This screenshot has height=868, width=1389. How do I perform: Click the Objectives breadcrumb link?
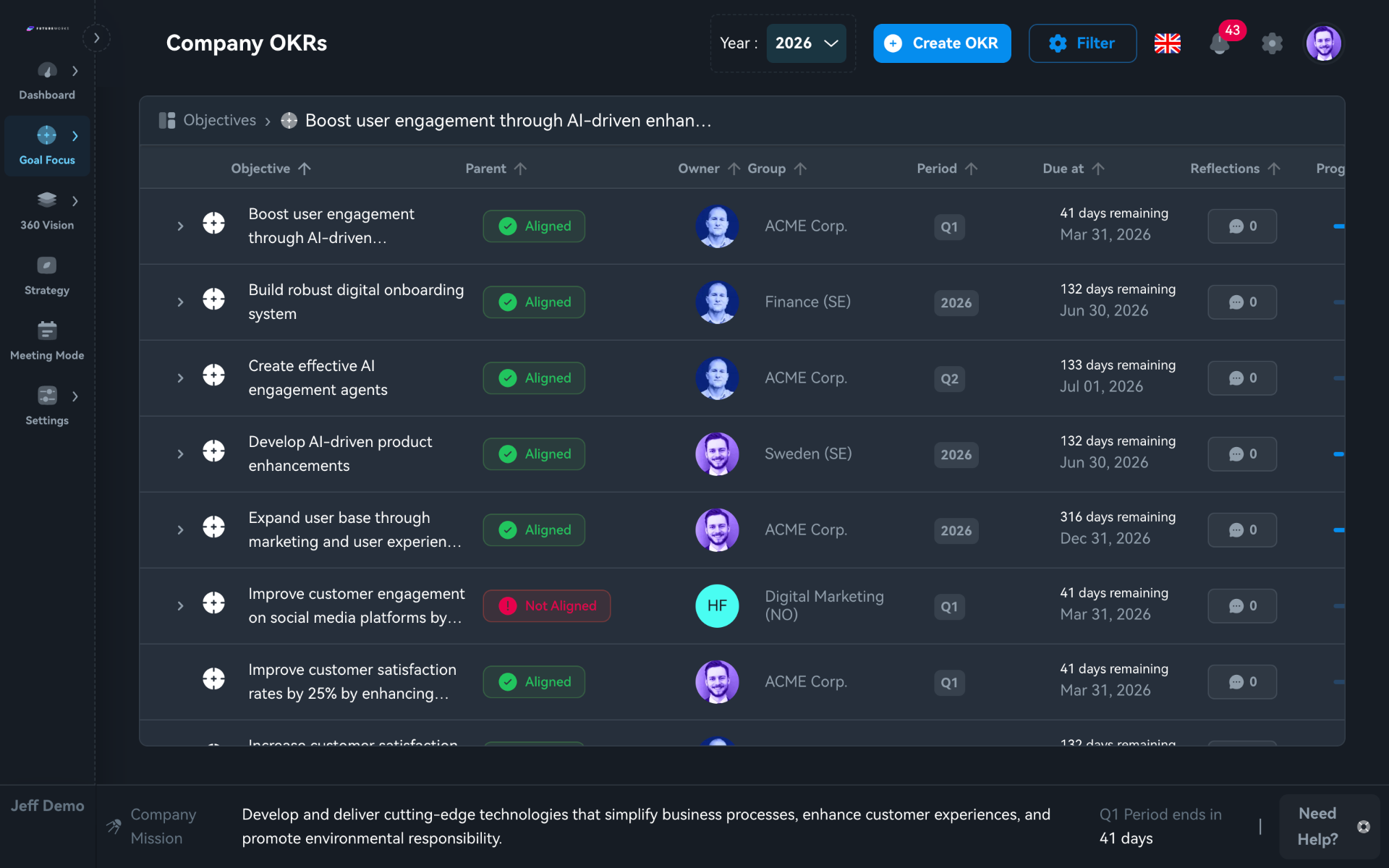219,120
